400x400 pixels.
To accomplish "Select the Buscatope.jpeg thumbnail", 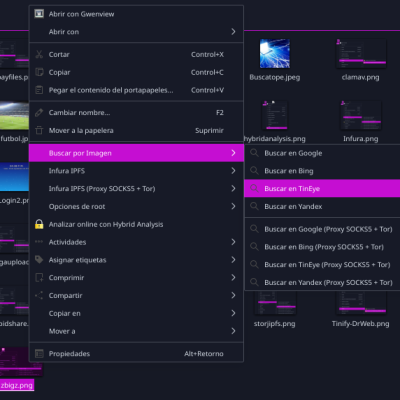I will [x=275, y=53].
